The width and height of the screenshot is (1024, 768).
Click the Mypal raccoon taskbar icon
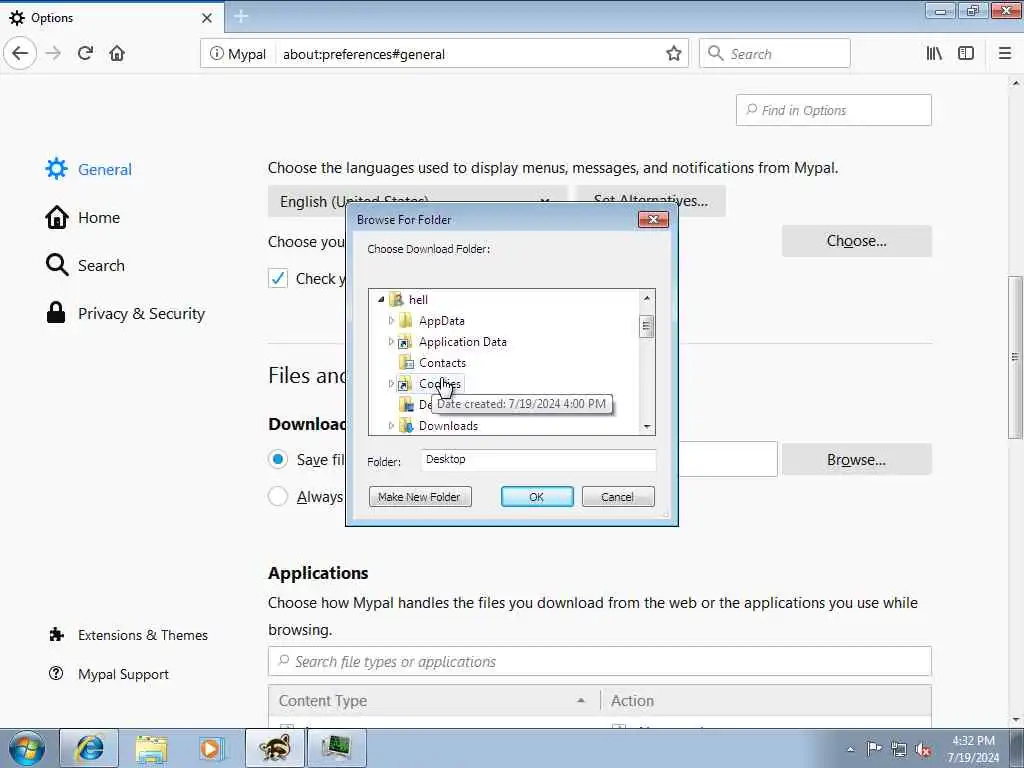point(274,748)
